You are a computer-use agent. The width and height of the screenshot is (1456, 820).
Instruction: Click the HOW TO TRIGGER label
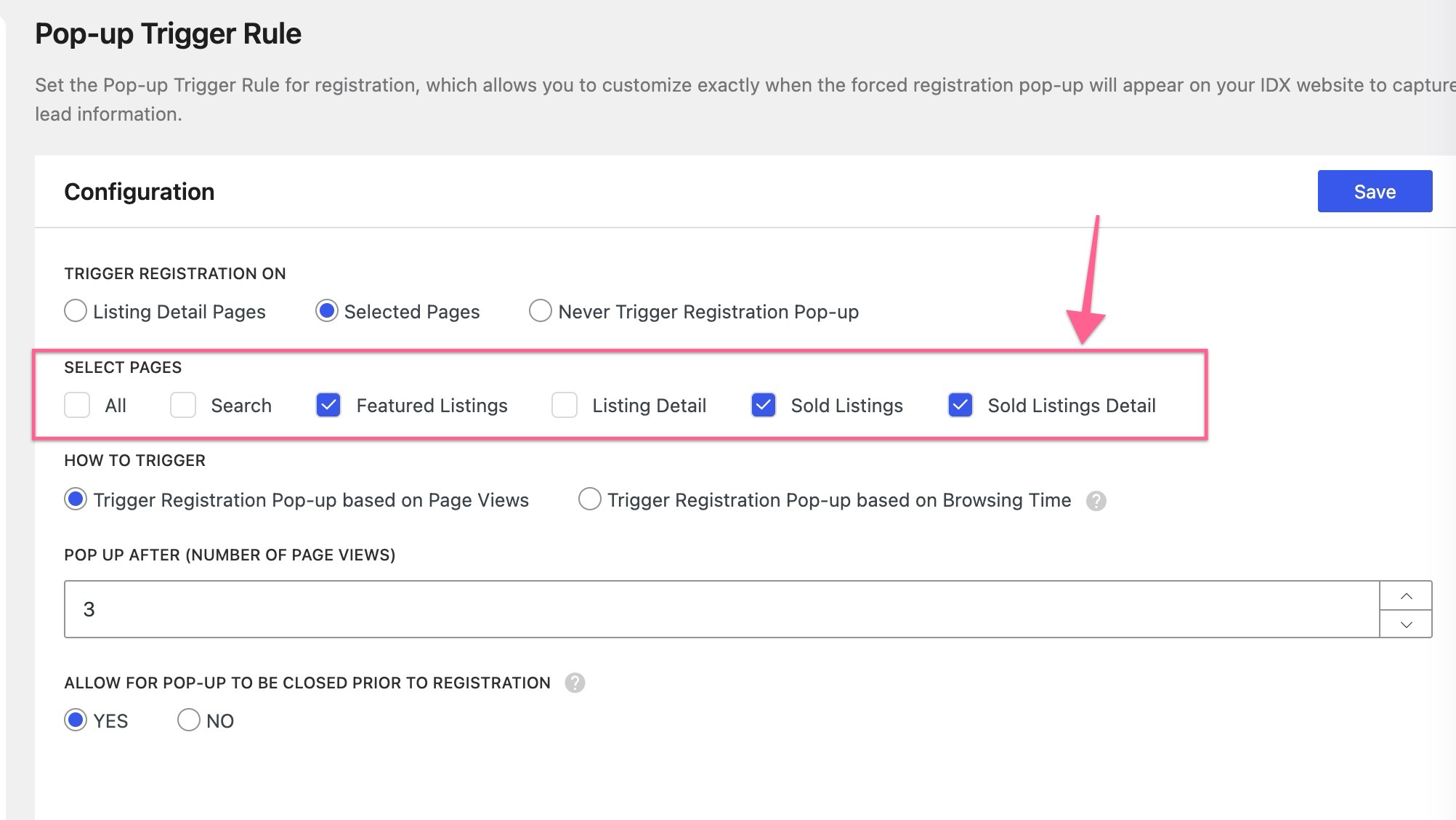click(135, 460)
